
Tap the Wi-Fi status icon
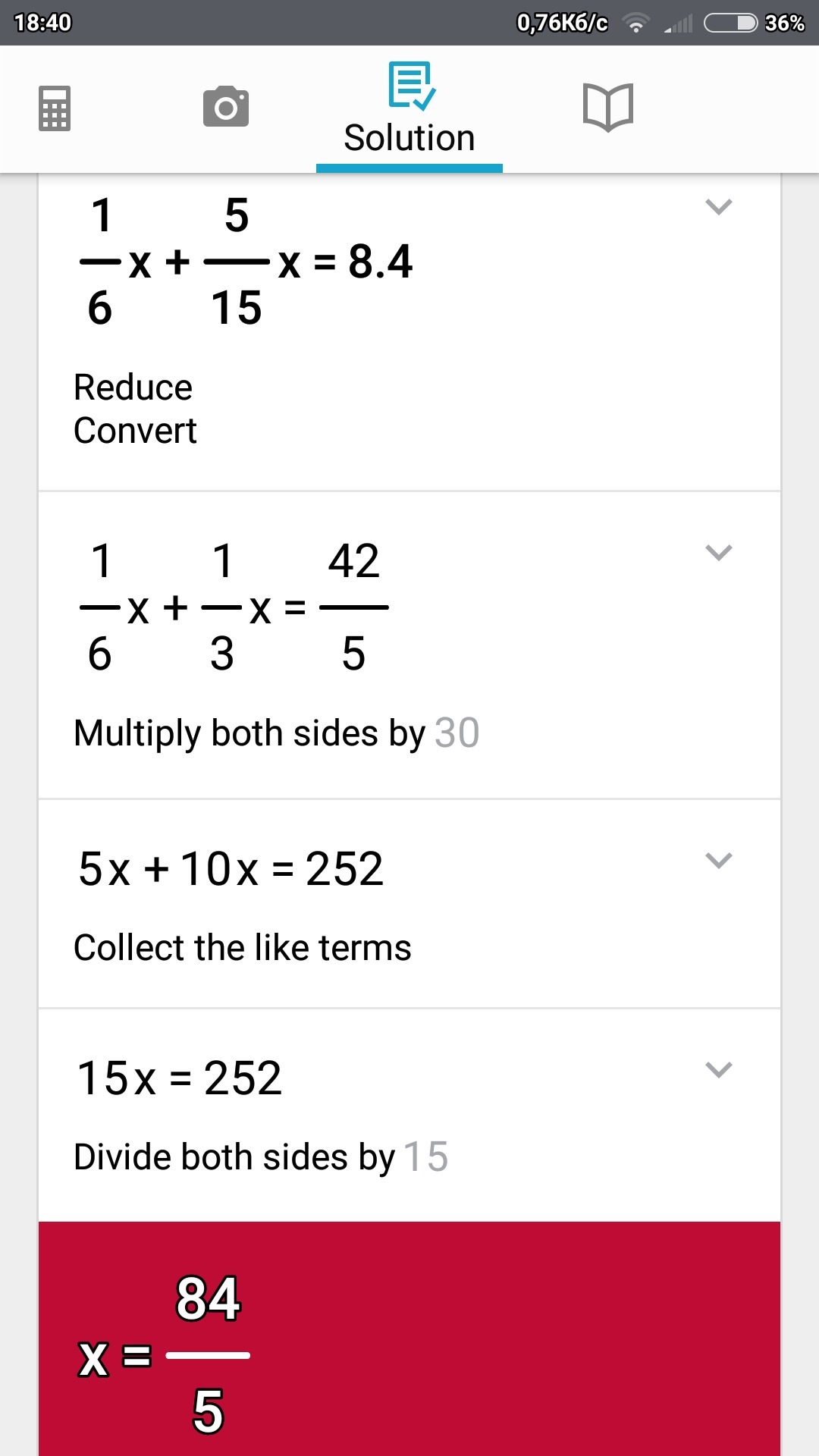click(635, 24)
